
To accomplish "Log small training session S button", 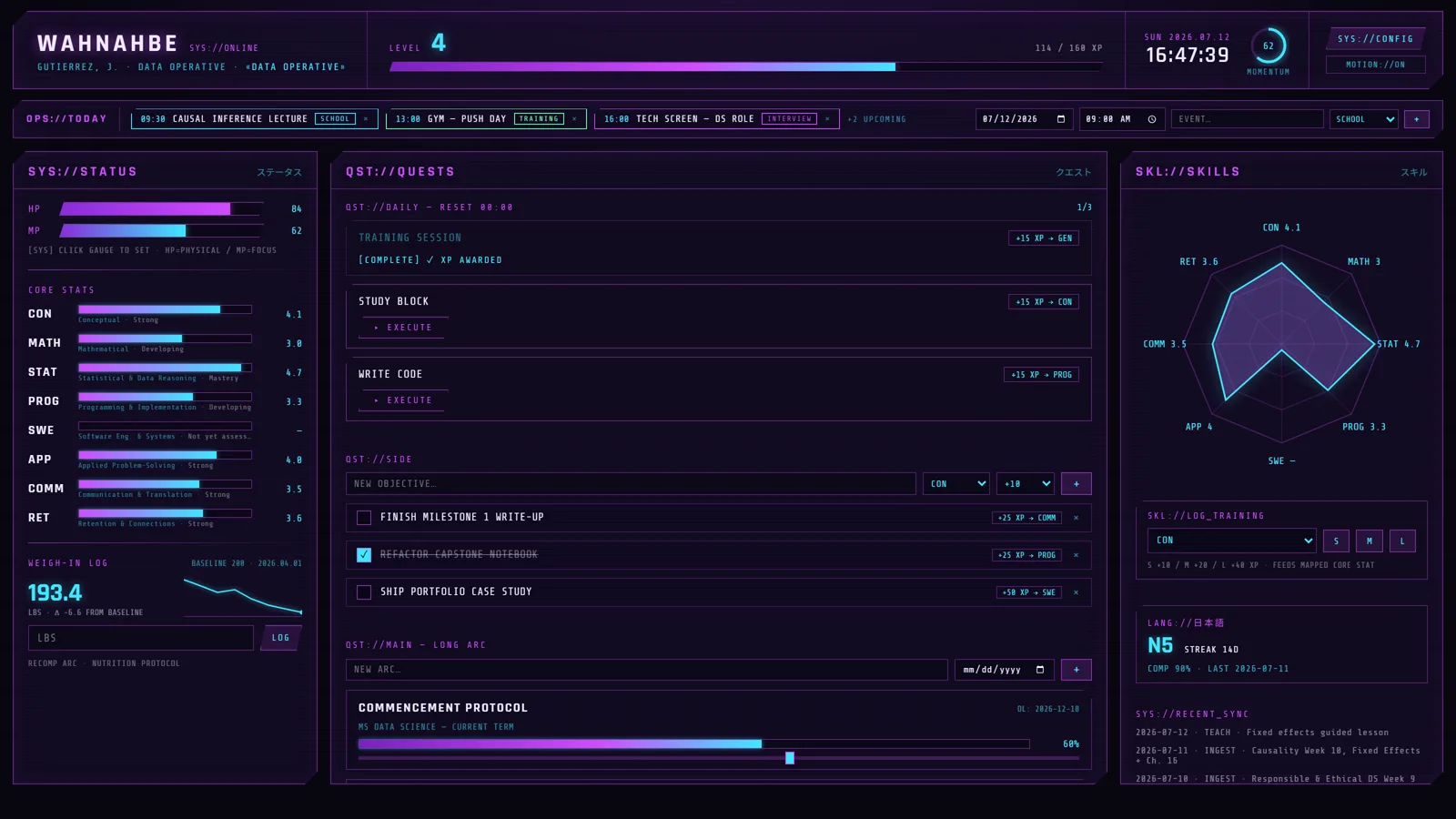I will pyautogui.click(x=1336, y=541).
